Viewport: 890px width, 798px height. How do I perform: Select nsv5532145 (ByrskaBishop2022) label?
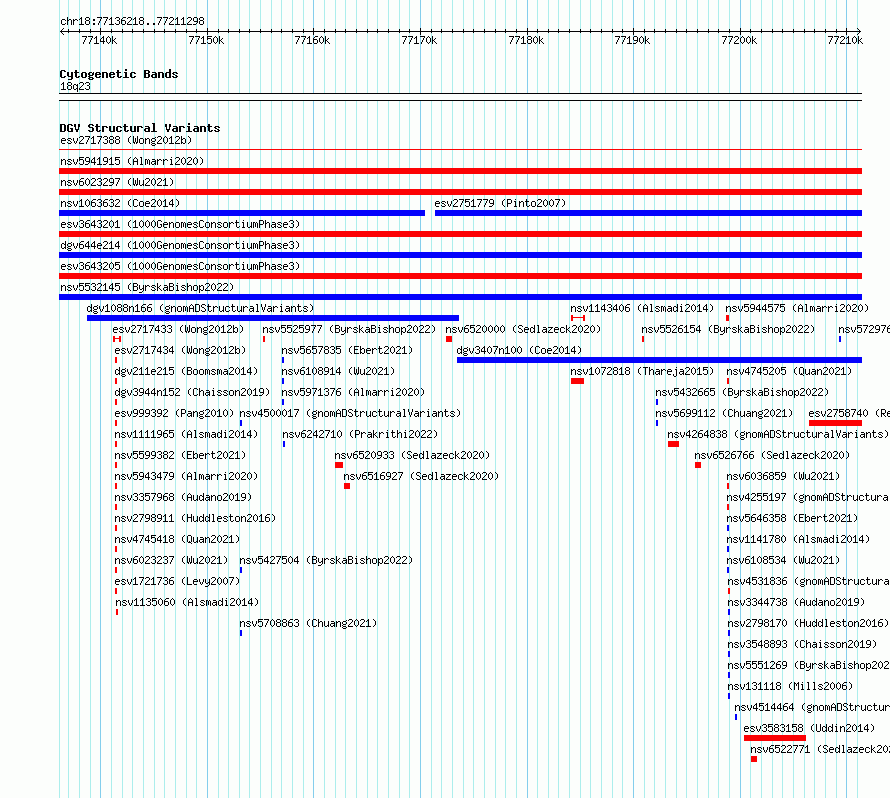(x=147, y=287)
